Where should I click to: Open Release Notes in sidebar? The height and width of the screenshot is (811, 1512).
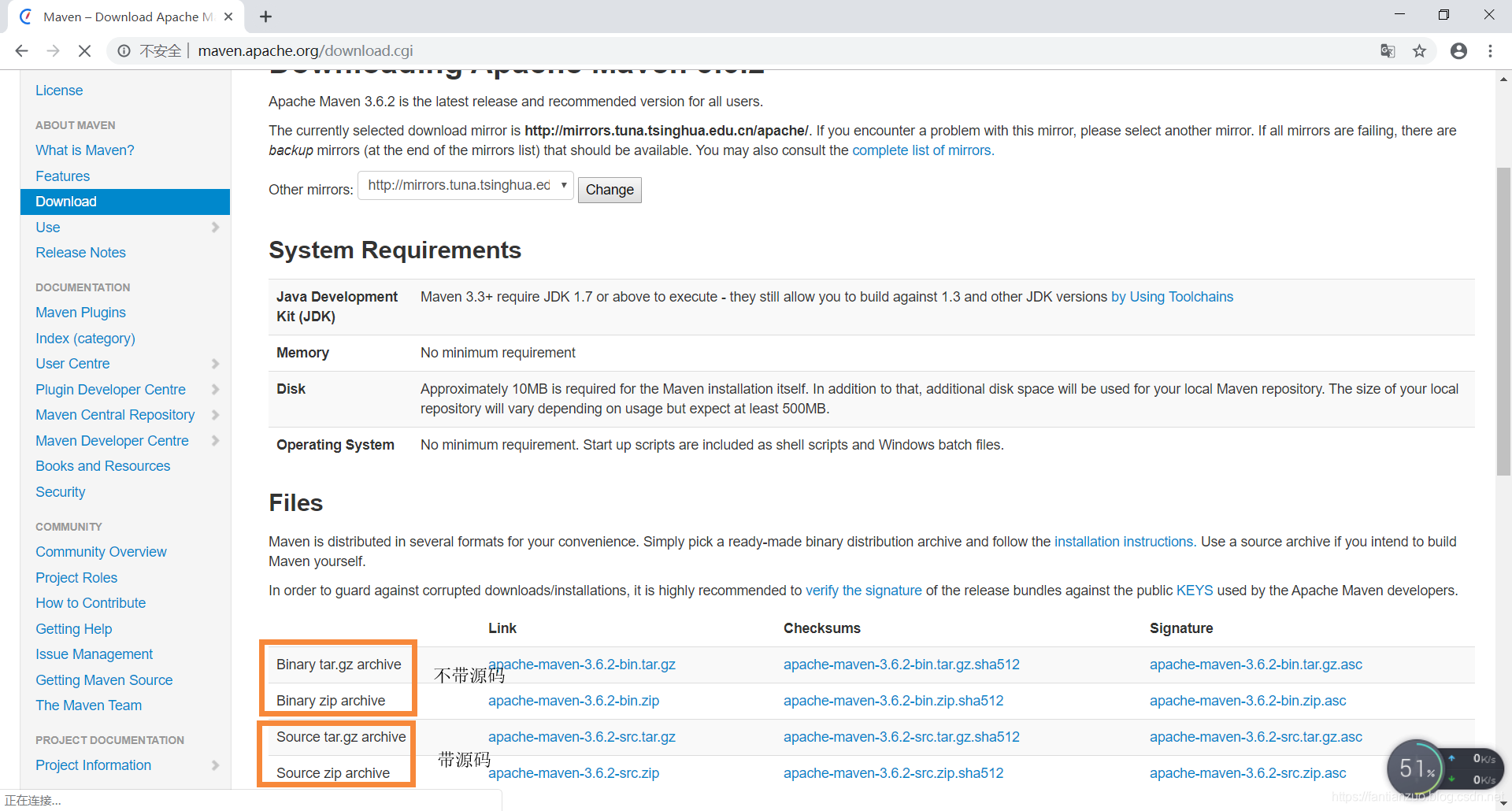80,253
